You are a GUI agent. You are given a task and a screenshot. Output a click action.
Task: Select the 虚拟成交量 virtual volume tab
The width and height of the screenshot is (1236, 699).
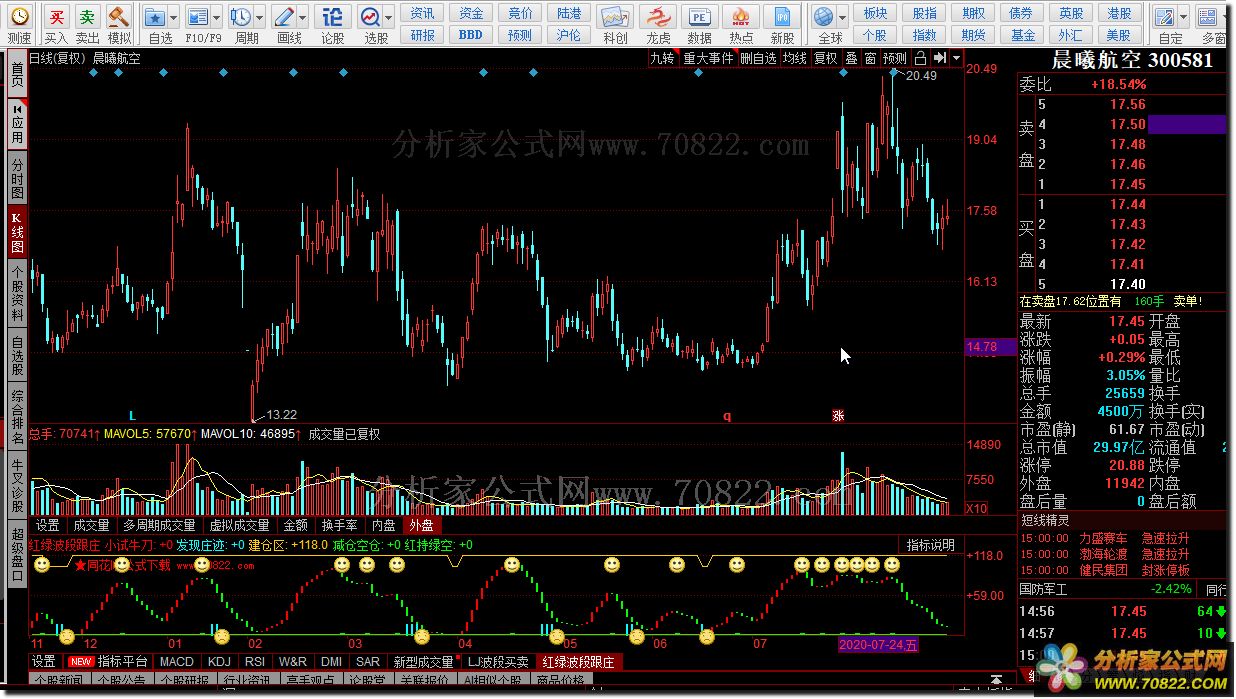[x=239, y=524]
